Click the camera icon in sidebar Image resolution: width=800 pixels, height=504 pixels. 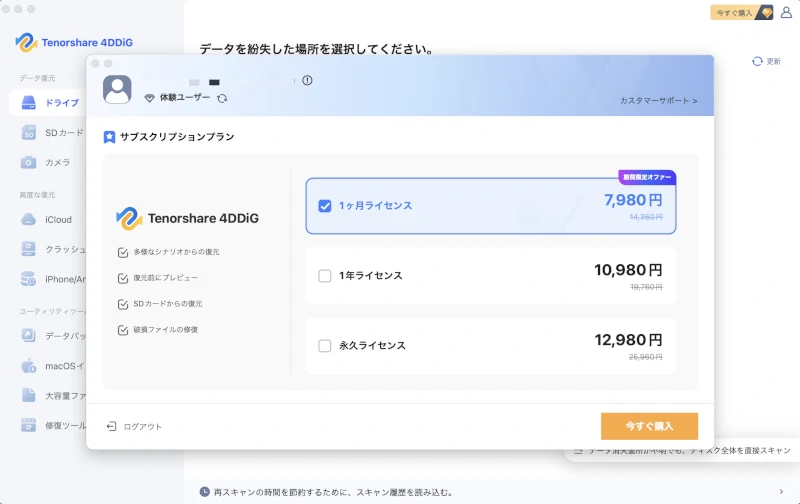pos(29,162)
